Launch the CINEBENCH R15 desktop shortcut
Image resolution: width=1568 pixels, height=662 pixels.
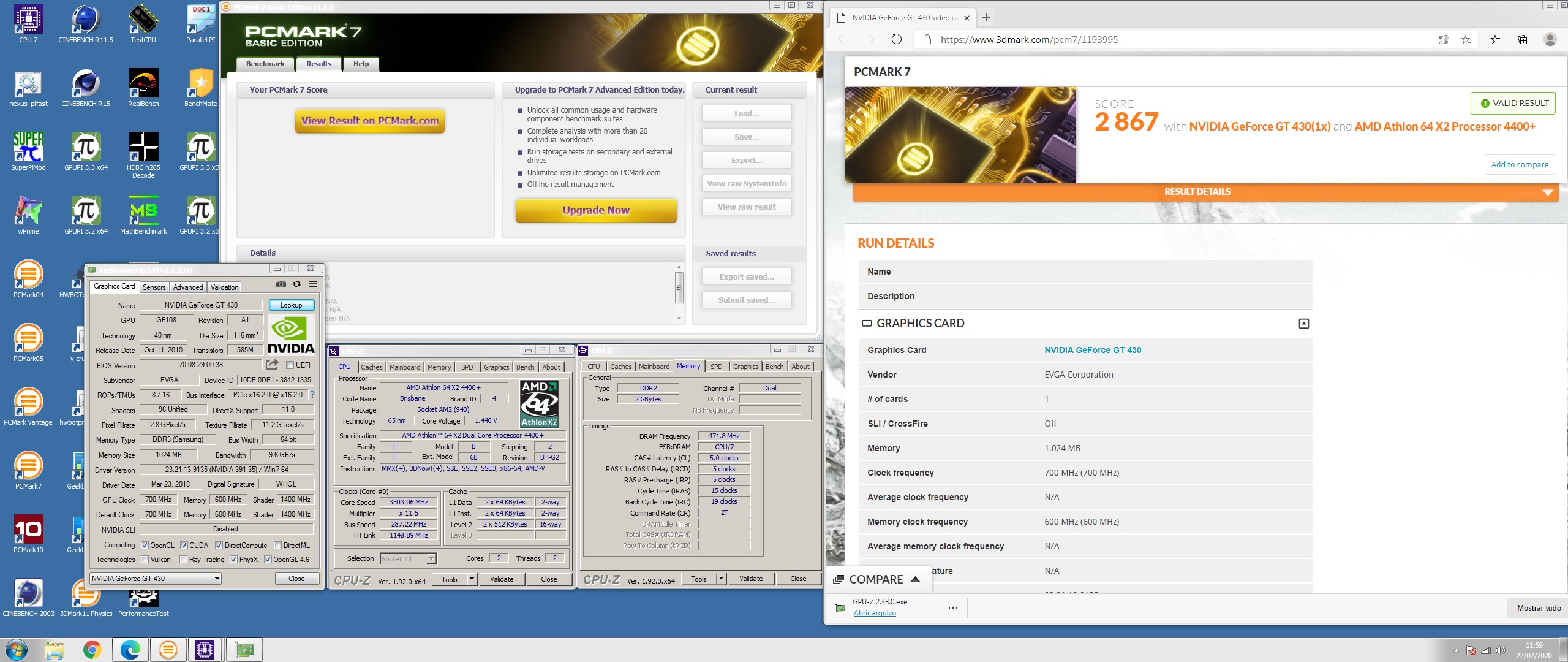pos(86,88)
